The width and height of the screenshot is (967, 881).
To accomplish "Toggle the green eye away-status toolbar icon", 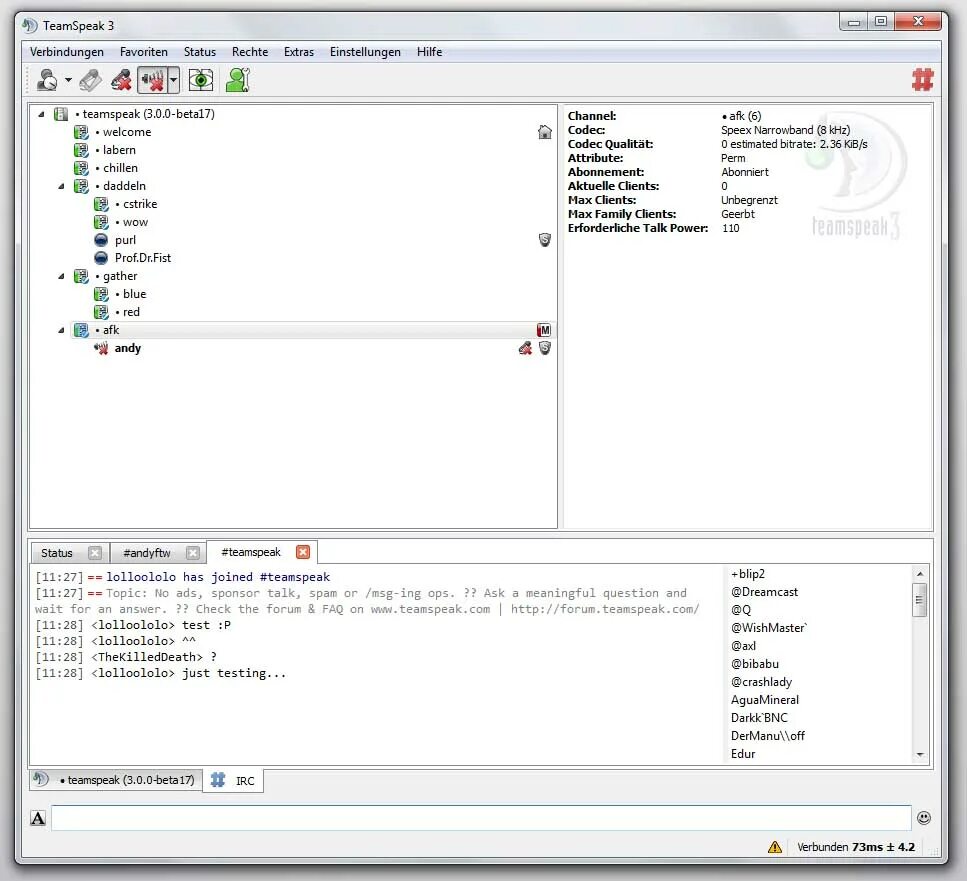I will [x=200, y=80].
